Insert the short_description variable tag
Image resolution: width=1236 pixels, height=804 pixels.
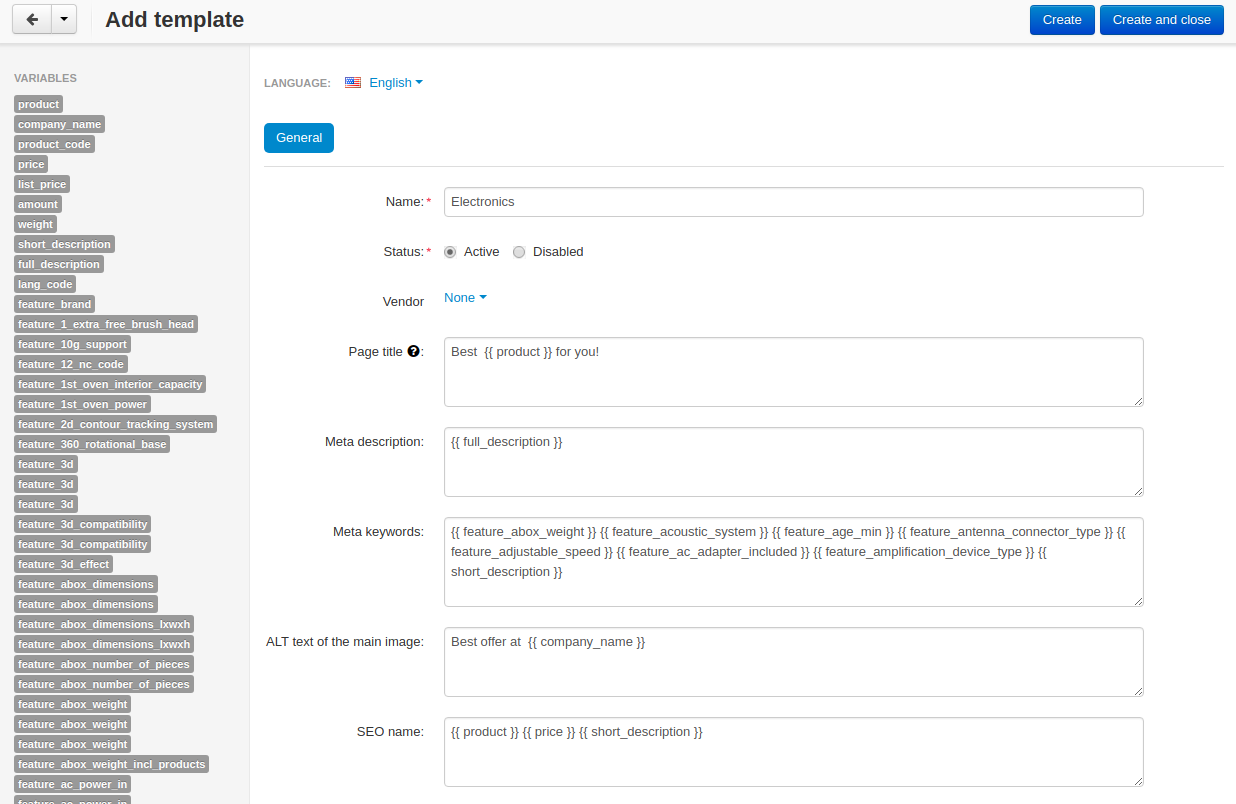(x=64, y=244)
